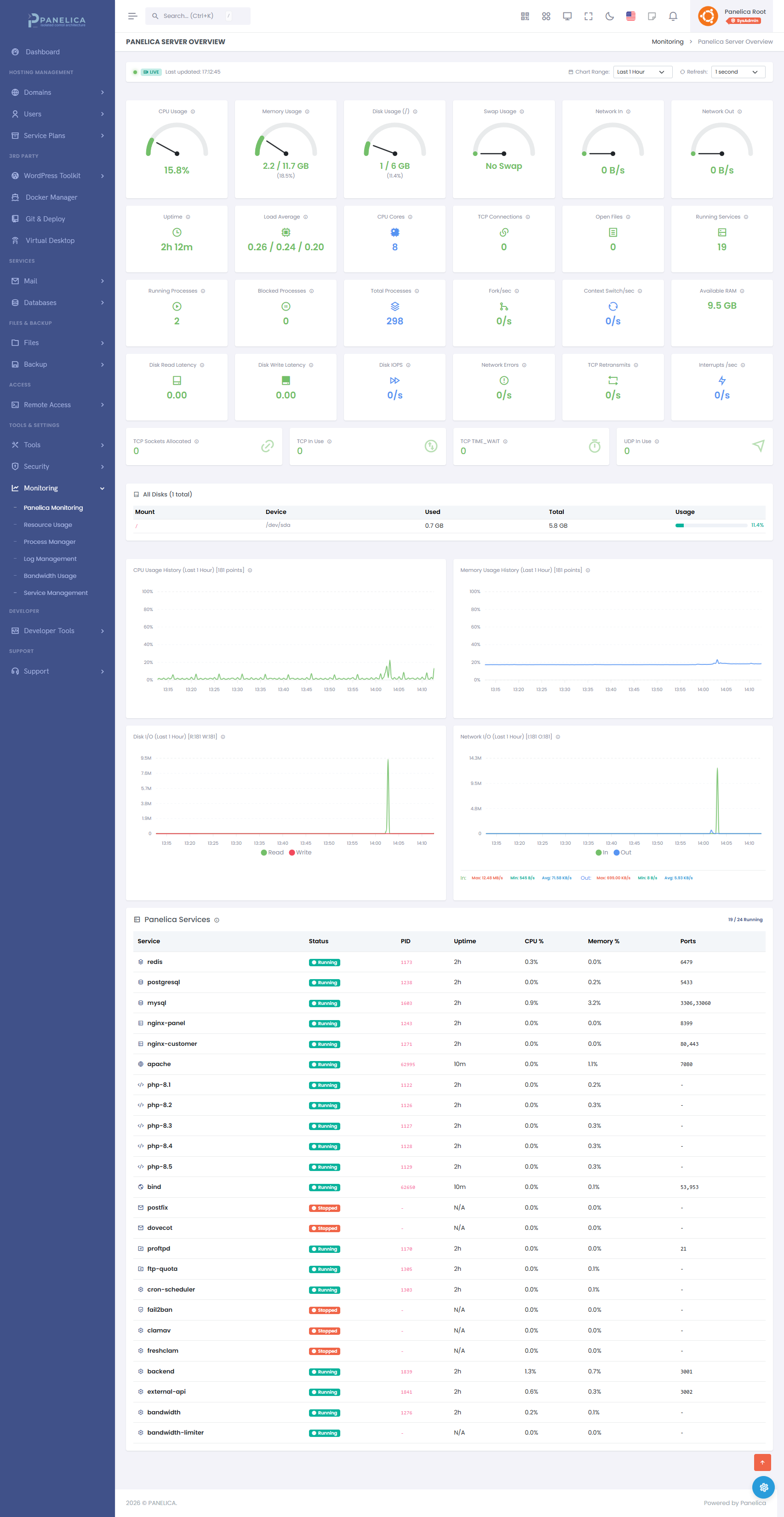
Task: Open the Chart Range dropdown
Action: tap(642, 72)
